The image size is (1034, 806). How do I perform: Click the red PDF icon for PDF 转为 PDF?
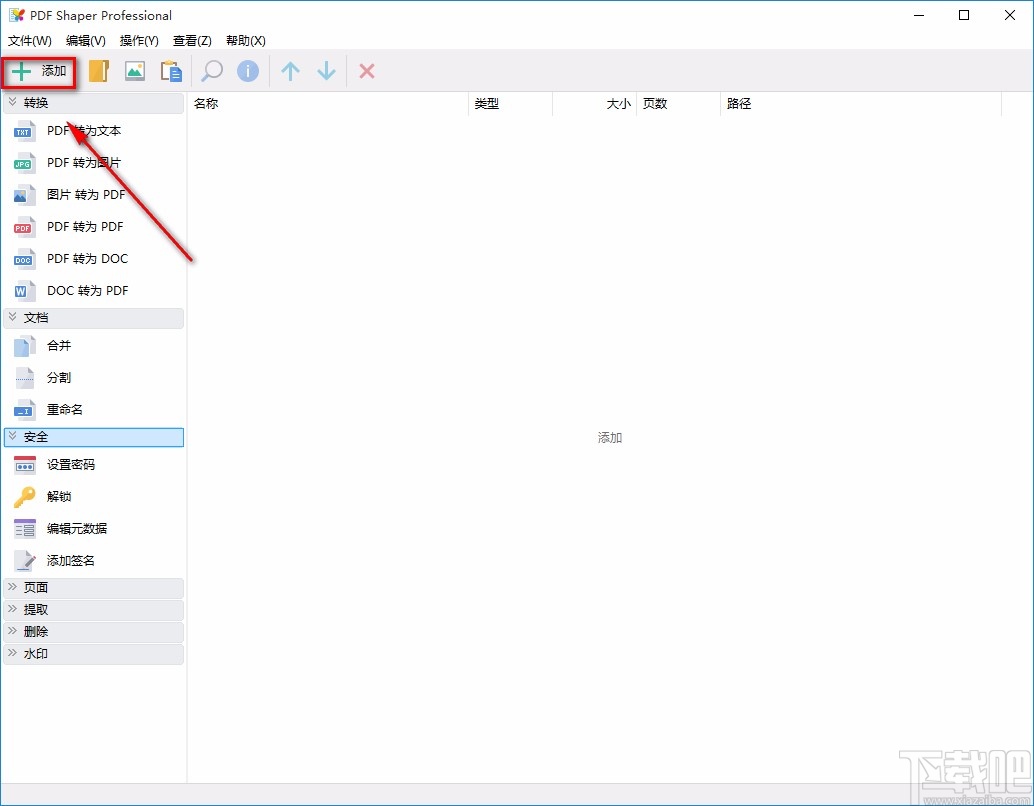tap(24, 227)
